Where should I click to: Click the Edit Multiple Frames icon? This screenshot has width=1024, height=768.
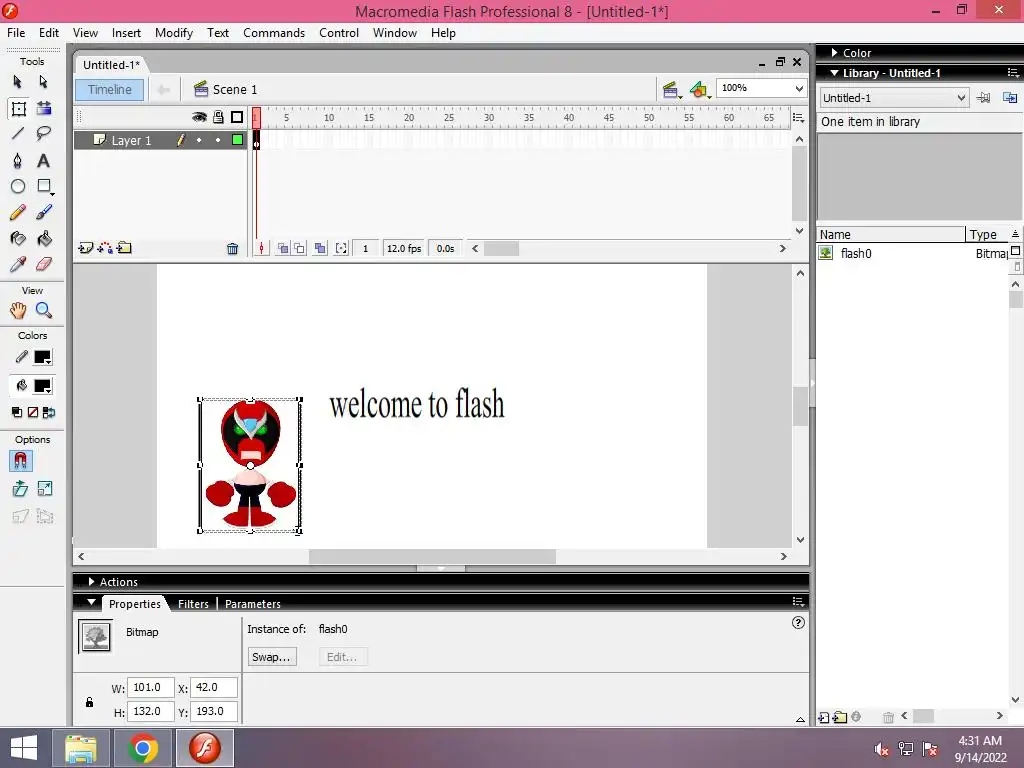[320, 249]
